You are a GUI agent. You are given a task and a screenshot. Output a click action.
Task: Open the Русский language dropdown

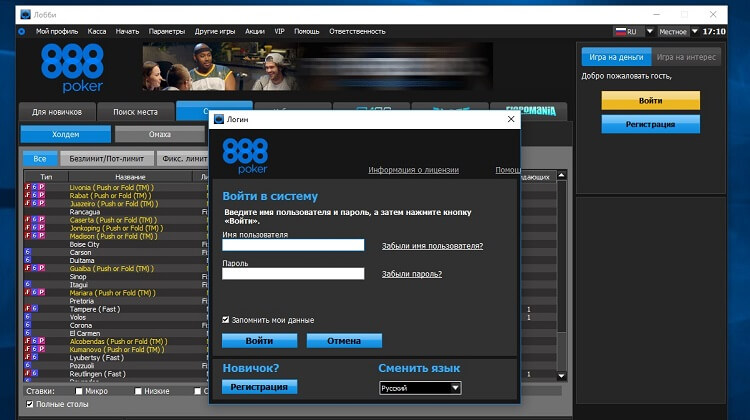pyautogui.click(x=420, y=388)
